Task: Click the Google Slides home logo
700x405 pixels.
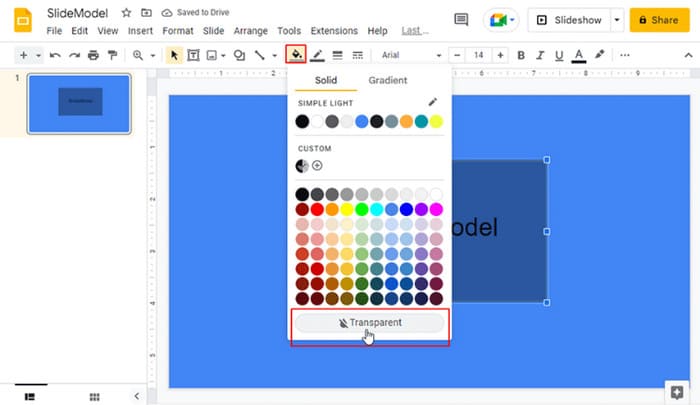Action: pyautogui.click(x=23, y=20)
